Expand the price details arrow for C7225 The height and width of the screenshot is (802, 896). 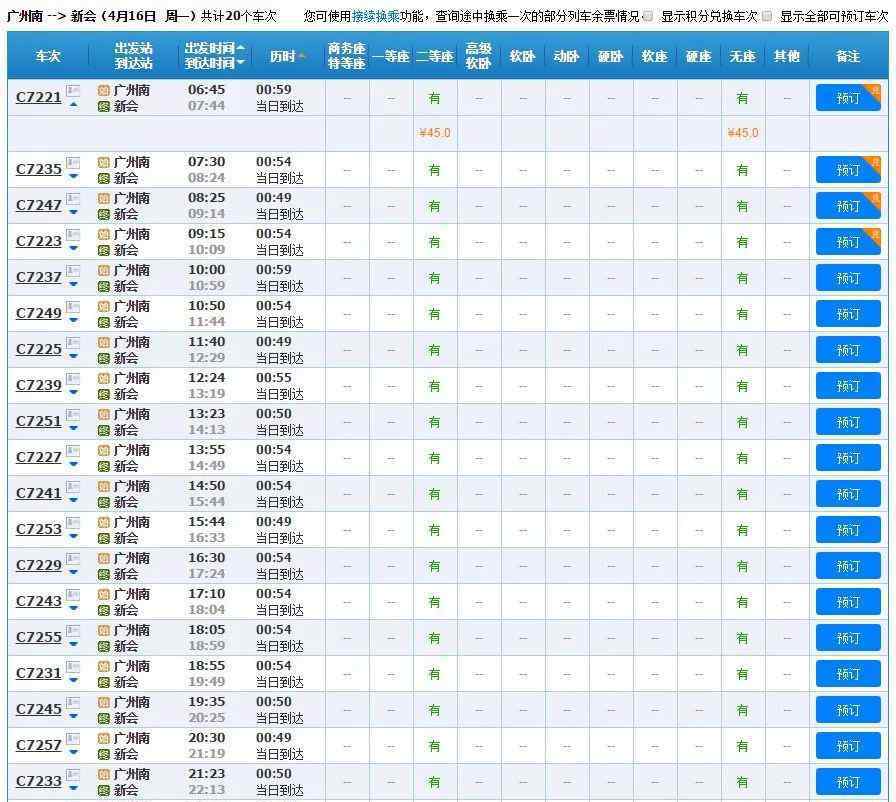73,356
